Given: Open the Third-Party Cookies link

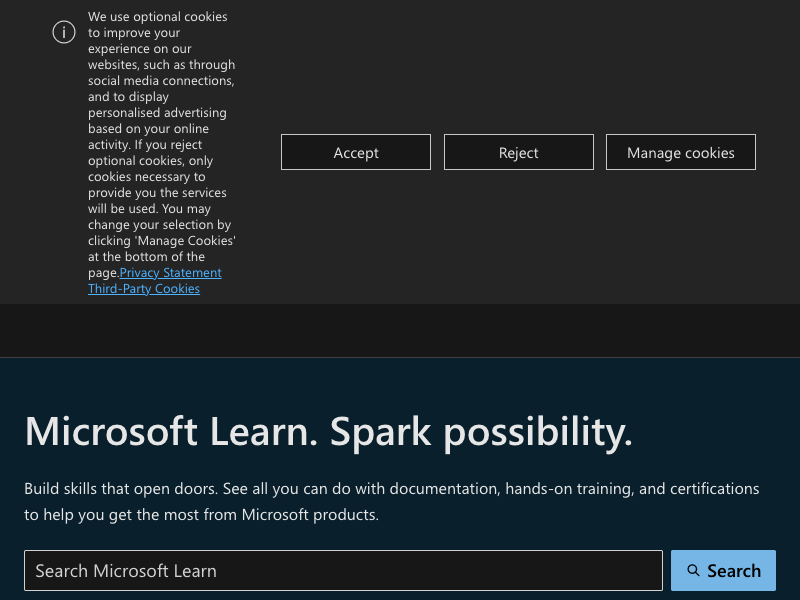Looking at the screenshot, I should click(144, 289).
